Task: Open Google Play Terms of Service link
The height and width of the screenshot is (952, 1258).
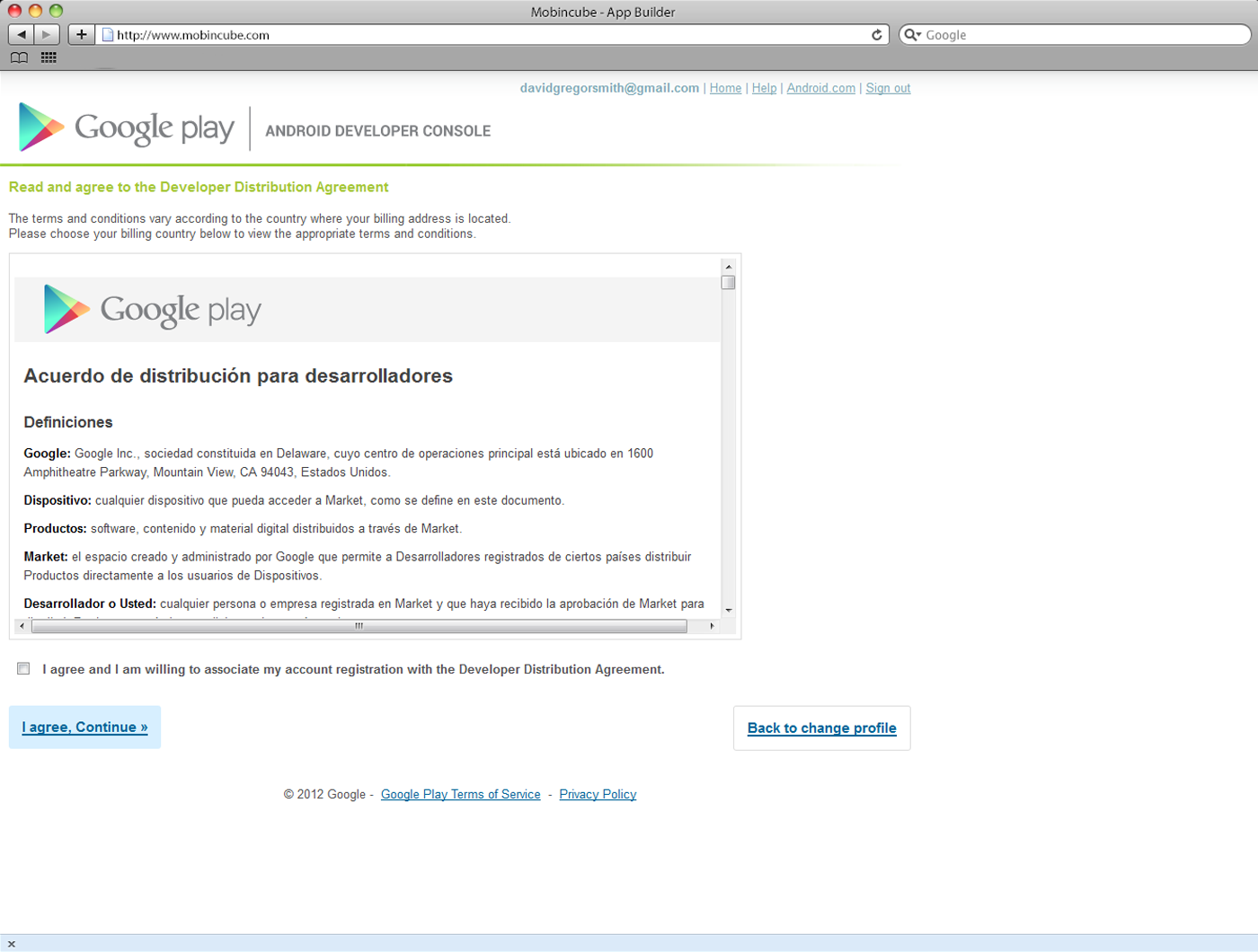Action: tap(460, 794)
